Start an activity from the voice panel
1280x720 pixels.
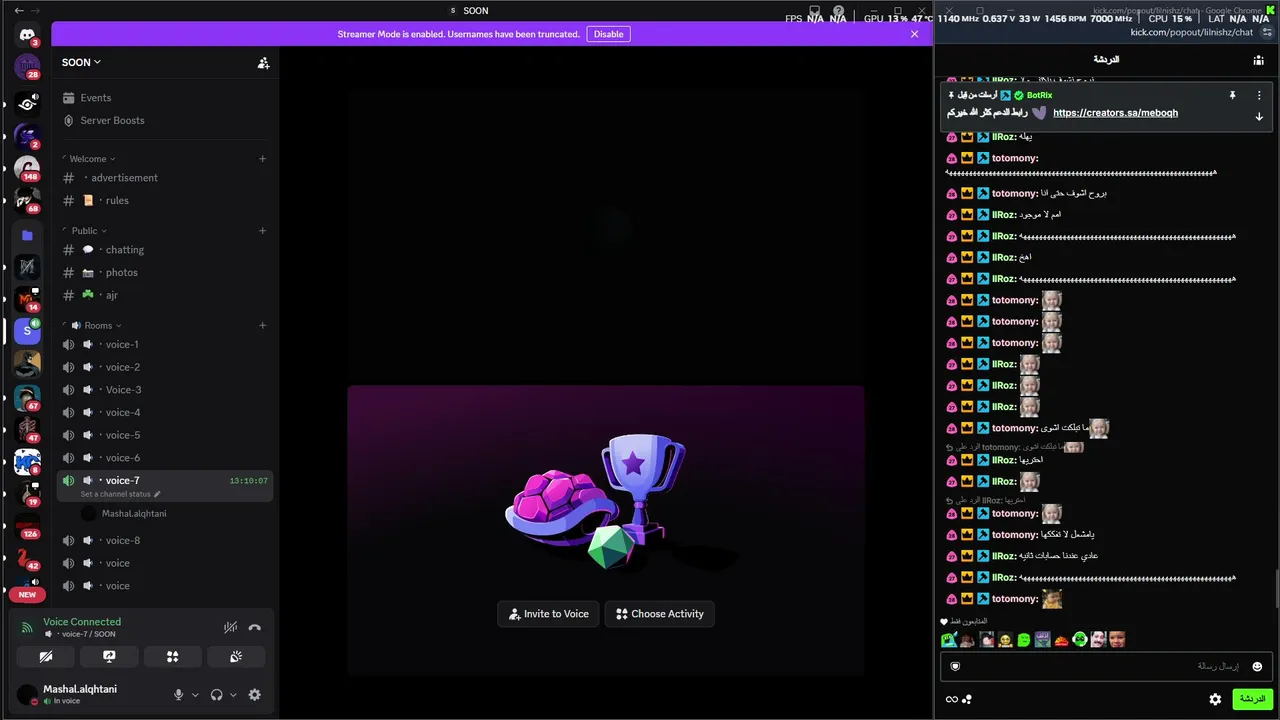pos(172,657)
